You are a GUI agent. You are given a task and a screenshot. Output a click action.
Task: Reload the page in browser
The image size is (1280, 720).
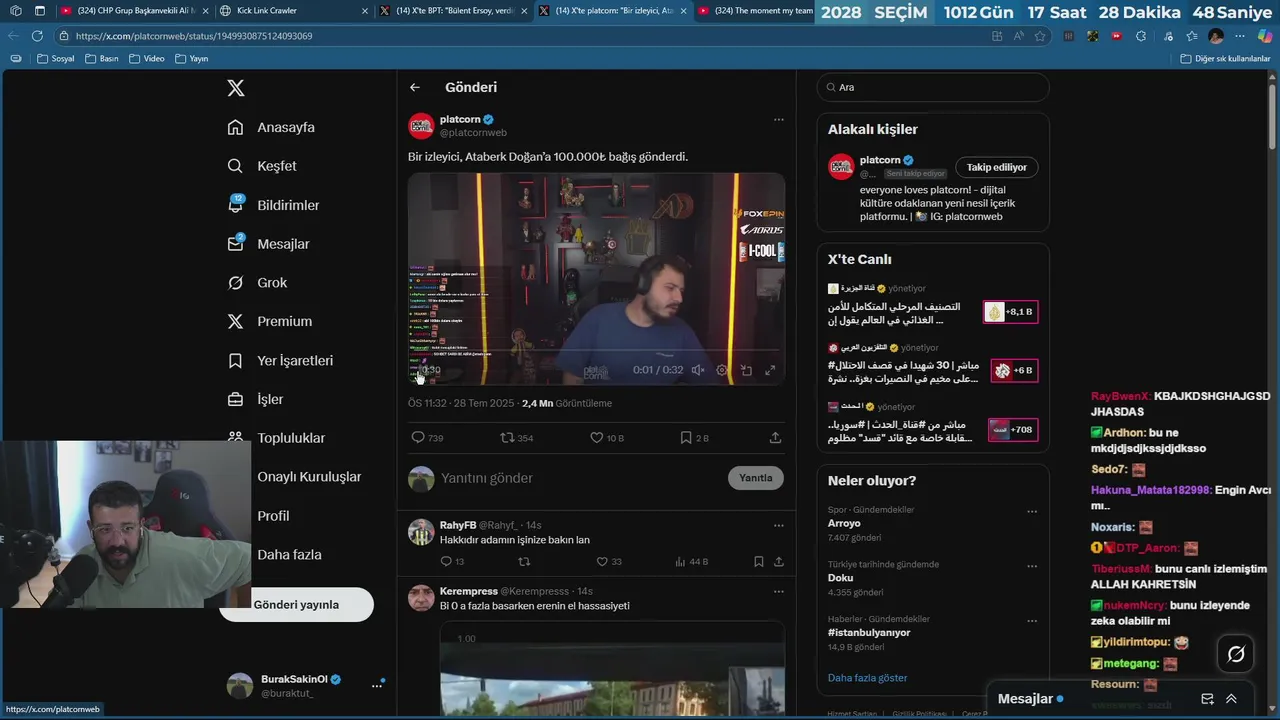(37, 35)
